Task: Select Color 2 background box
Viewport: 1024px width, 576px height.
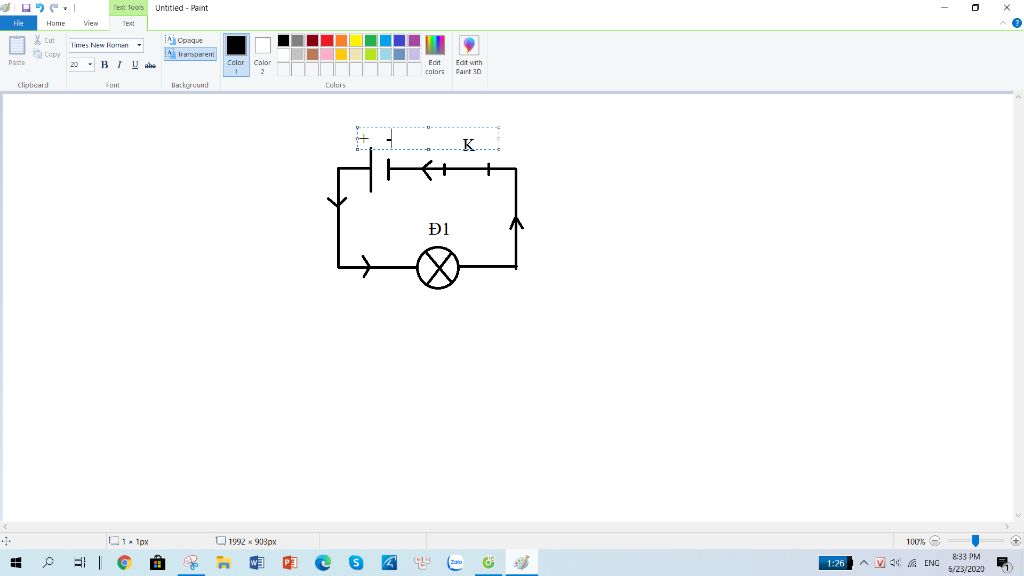Action: click(x=263, y=55)
